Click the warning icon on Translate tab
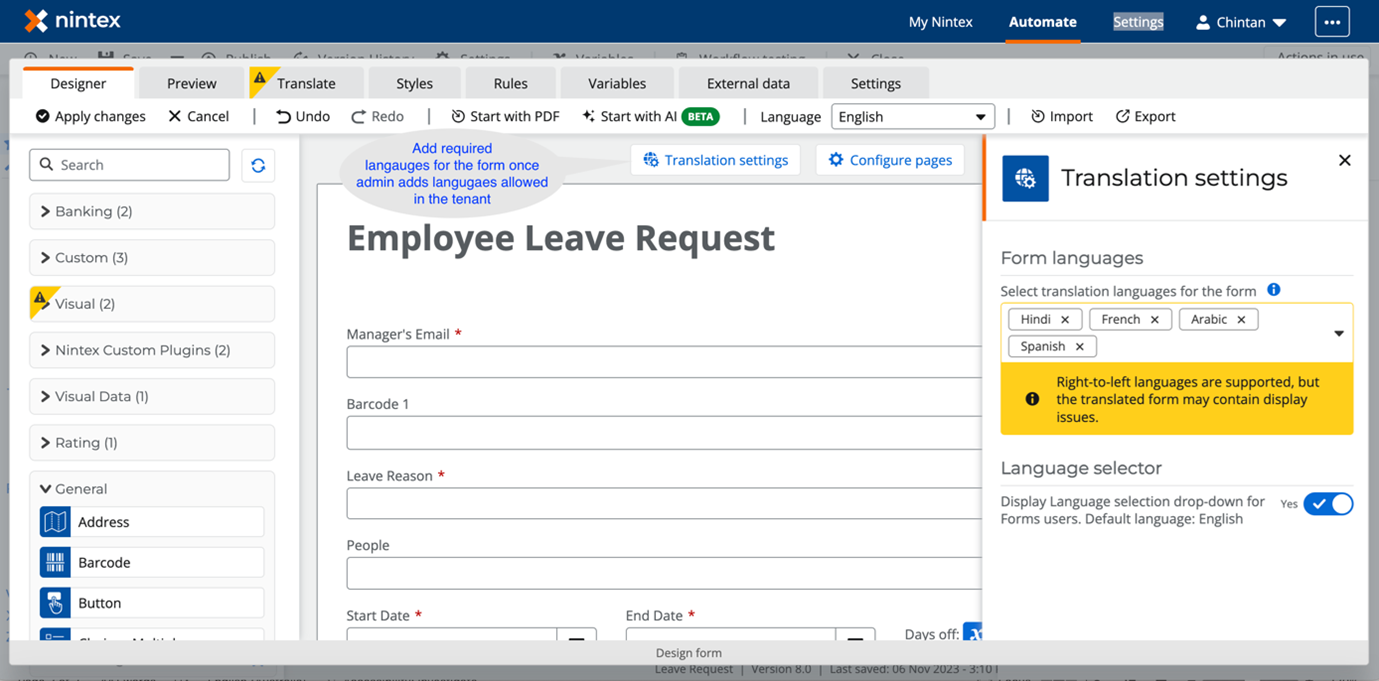Image resolution: width=1379 pixels, height=681 pixels. 260,78
